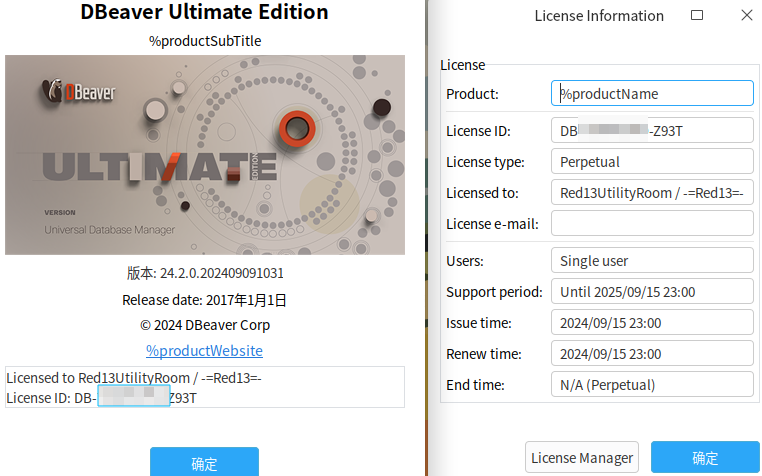Click the Product name field

652,93
